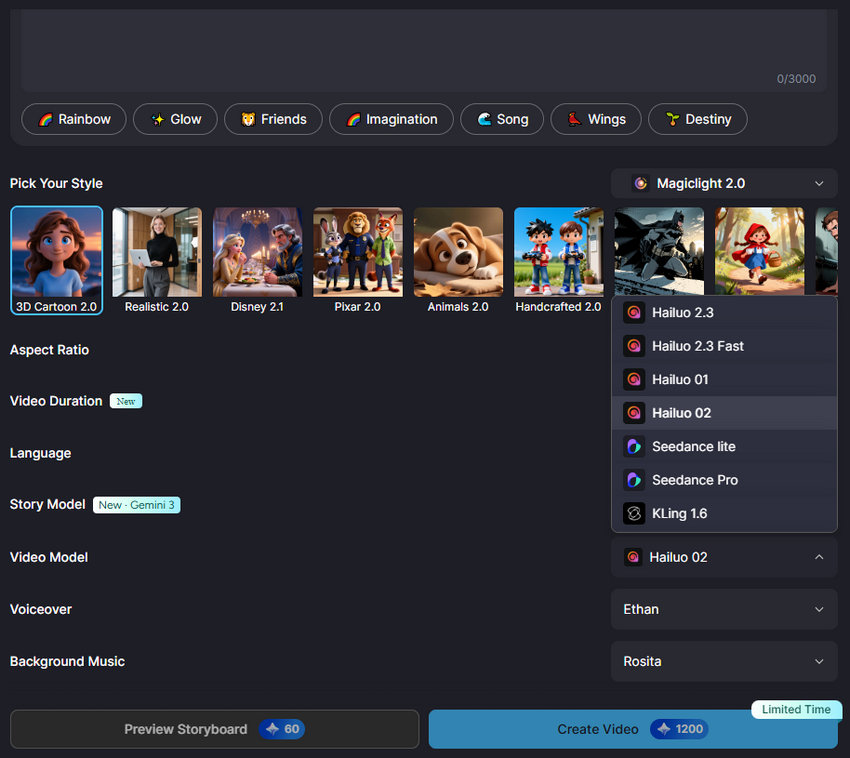Click the KLing 1.6 logo icon
Viewport: 850px width, 758px height.
click(x=634, y=513)
